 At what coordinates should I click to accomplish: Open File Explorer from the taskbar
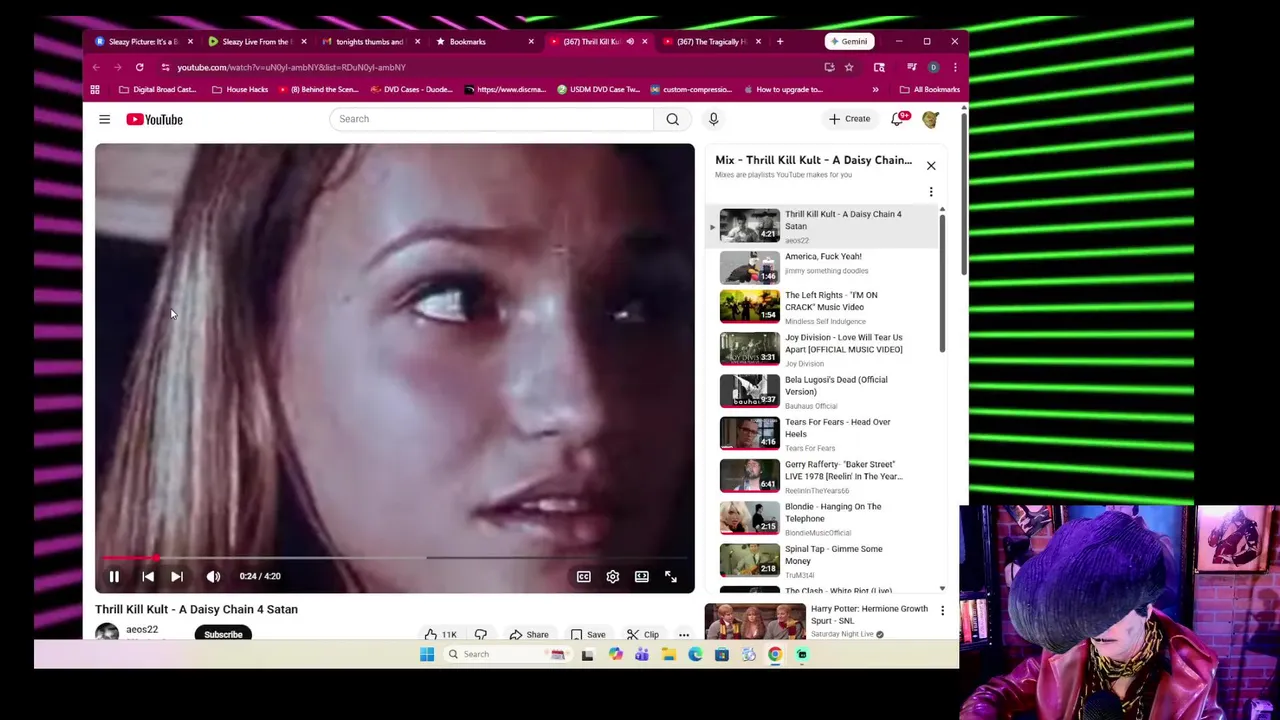669,655
